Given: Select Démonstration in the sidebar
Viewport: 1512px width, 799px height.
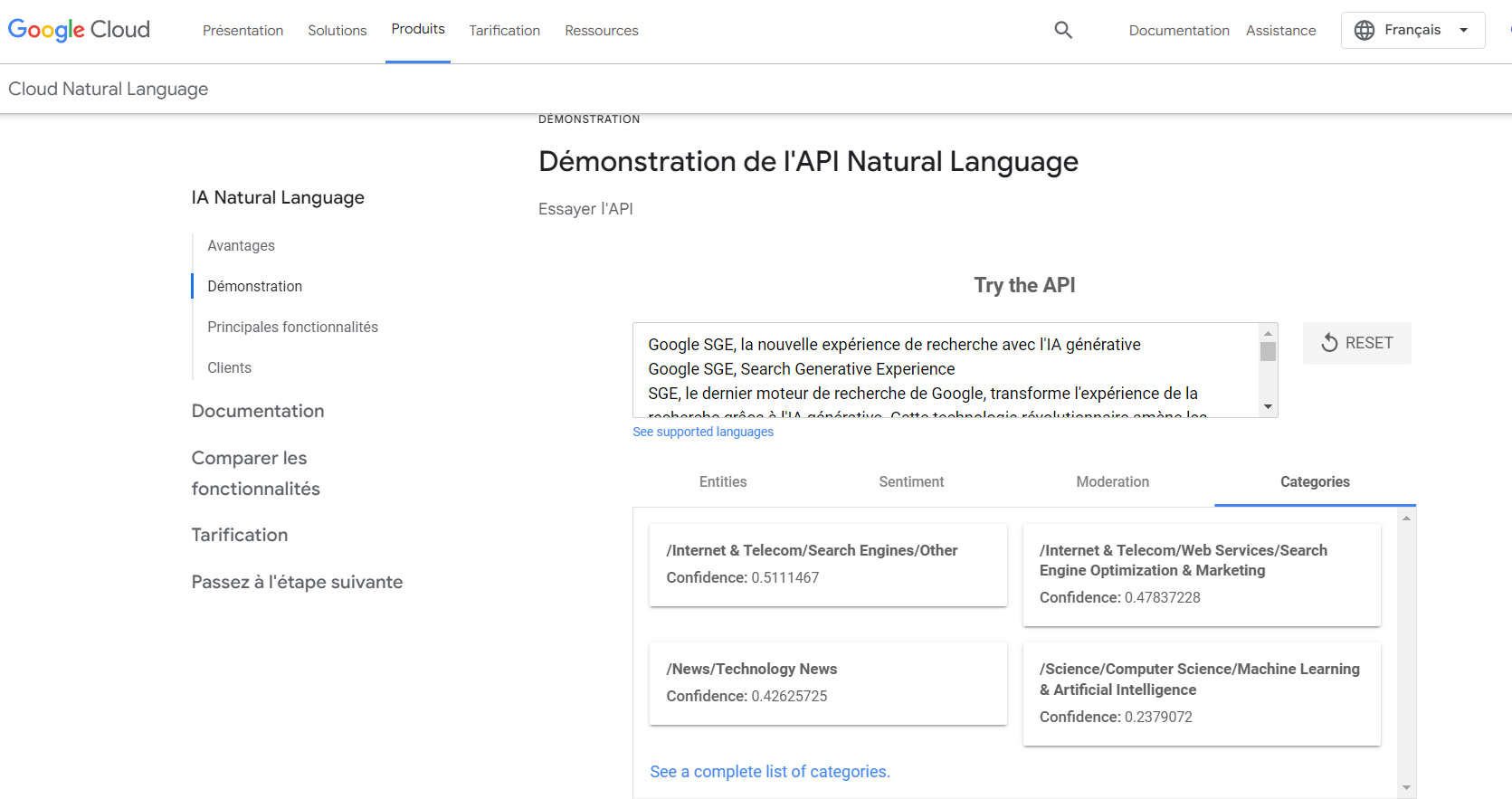Looking at the screenshot, I should (255, 286).
